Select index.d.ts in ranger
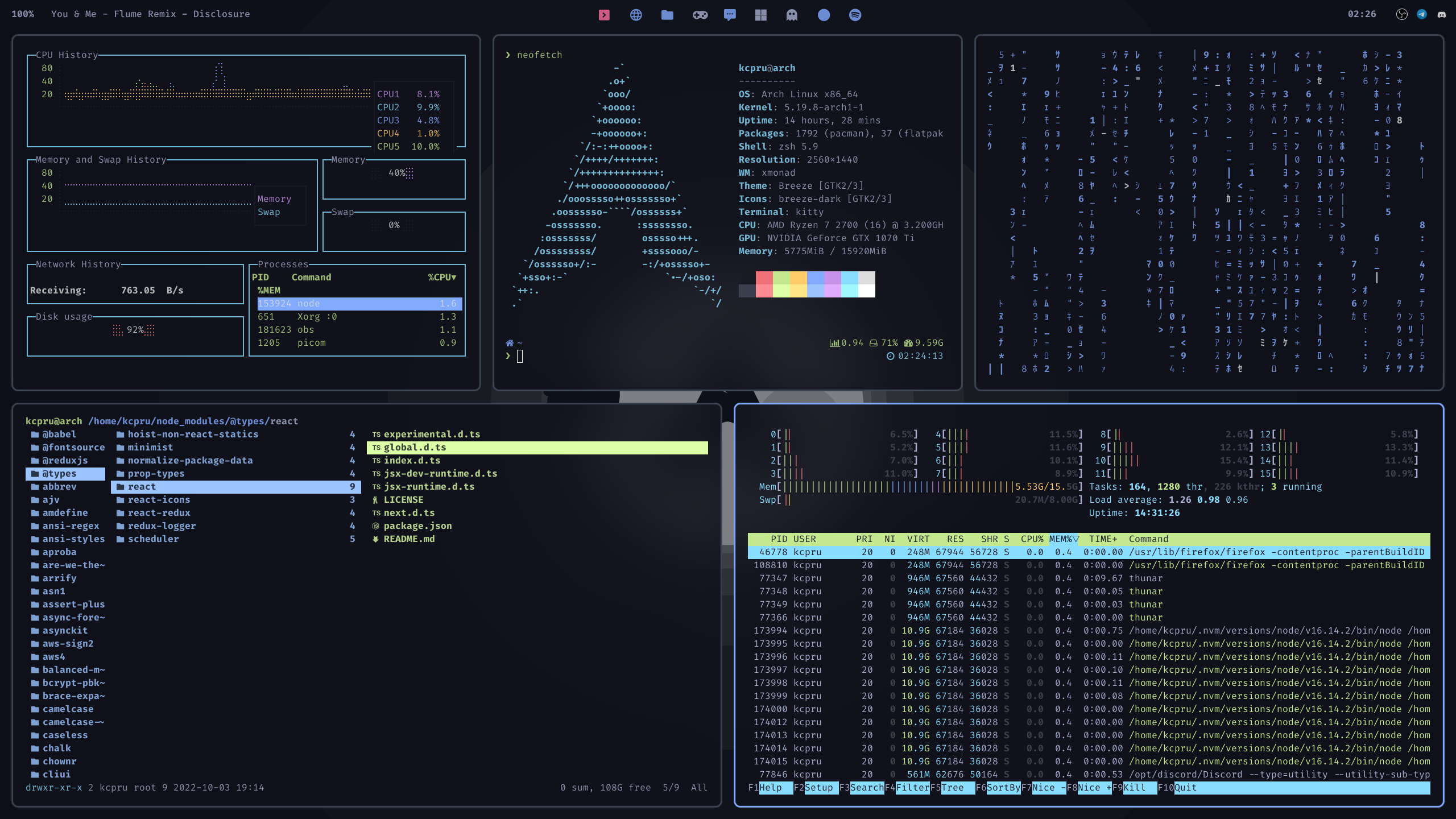 tap(412, 461)
